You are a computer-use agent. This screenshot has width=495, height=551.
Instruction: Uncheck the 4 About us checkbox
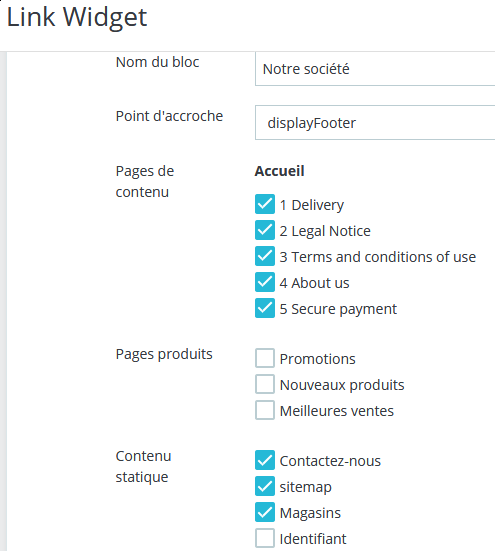click(x=265, y=282)
